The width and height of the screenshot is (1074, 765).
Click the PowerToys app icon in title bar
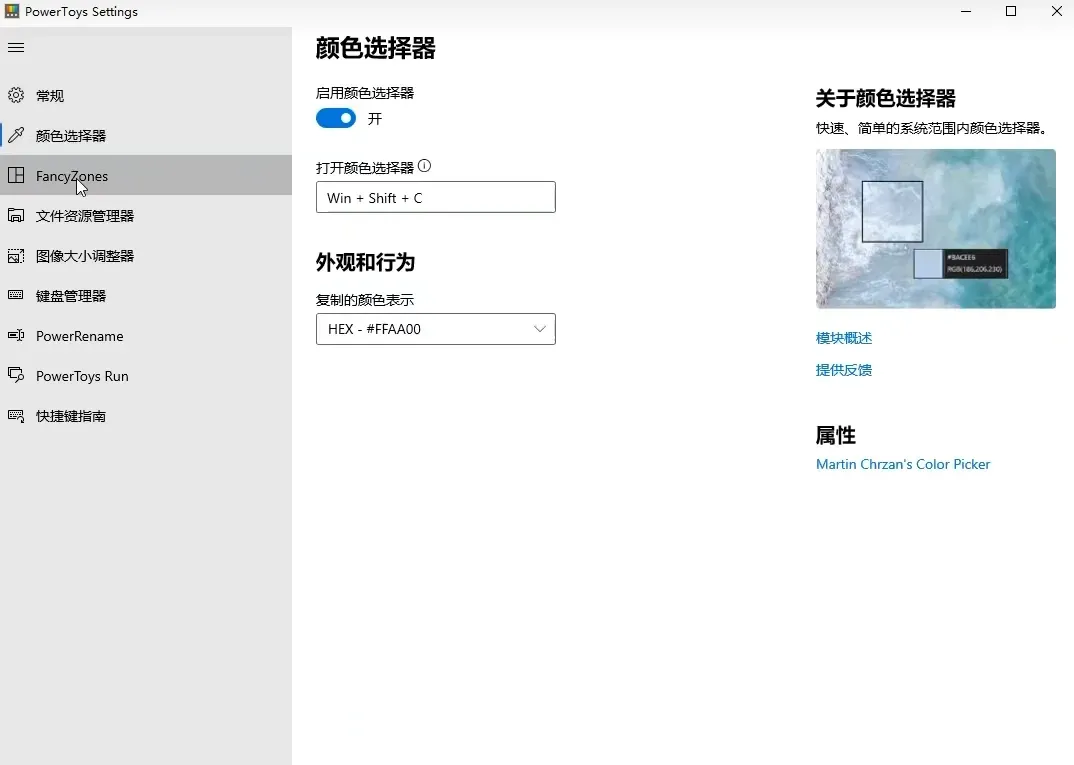[12, 11]
